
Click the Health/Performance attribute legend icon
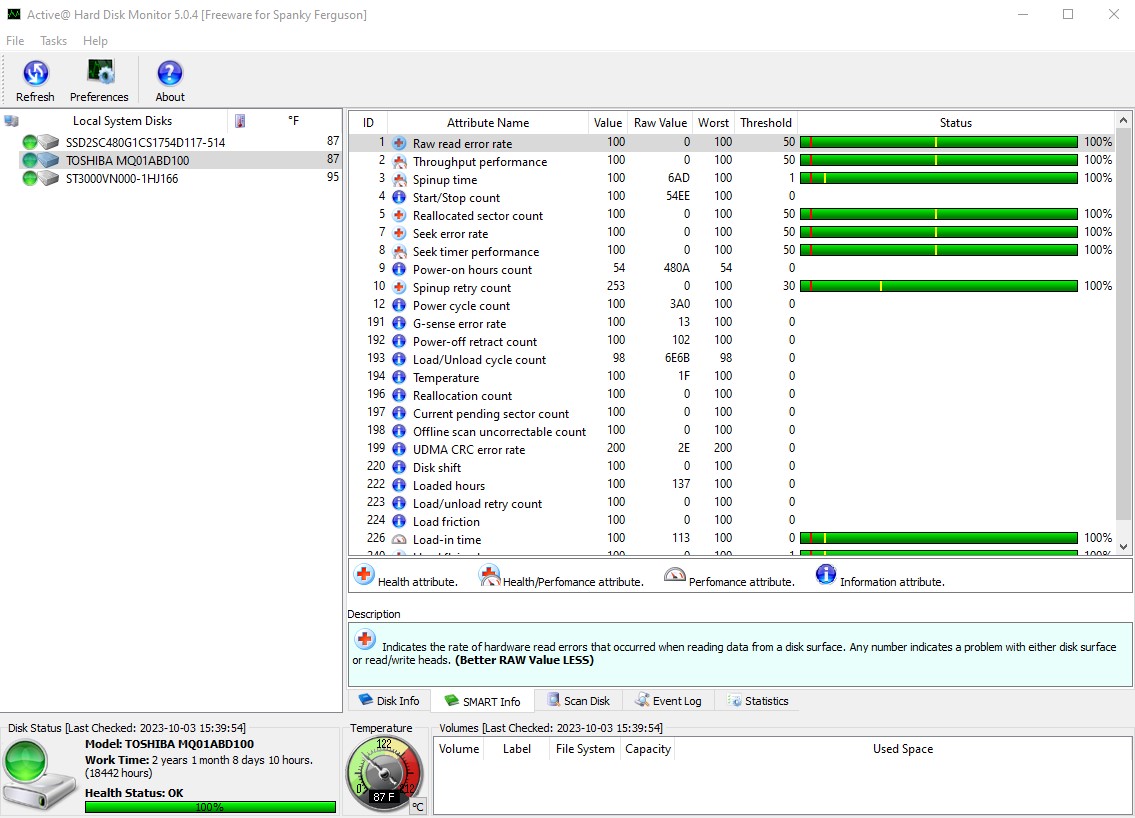coord(489,576)
